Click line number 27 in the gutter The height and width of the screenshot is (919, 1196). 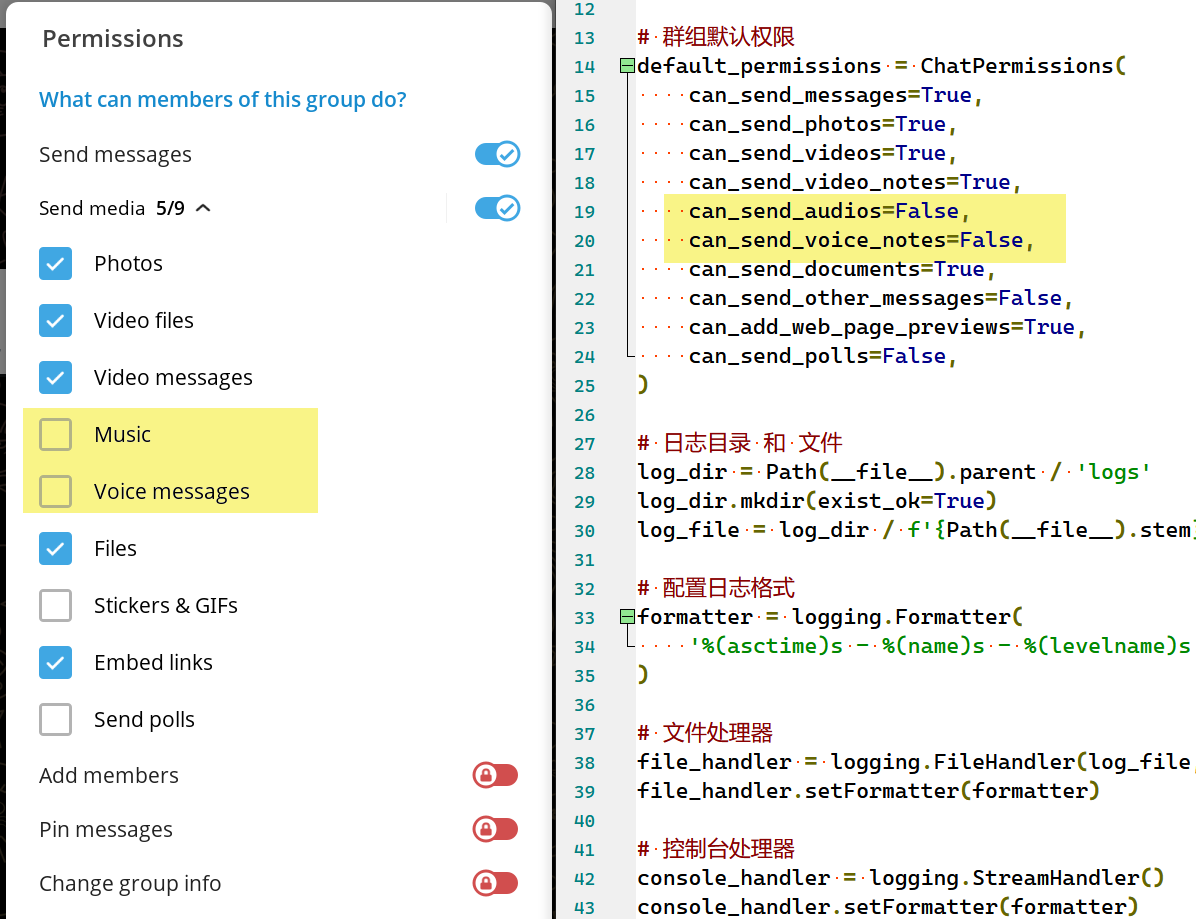pyautogui.click(x=584, y=443)
